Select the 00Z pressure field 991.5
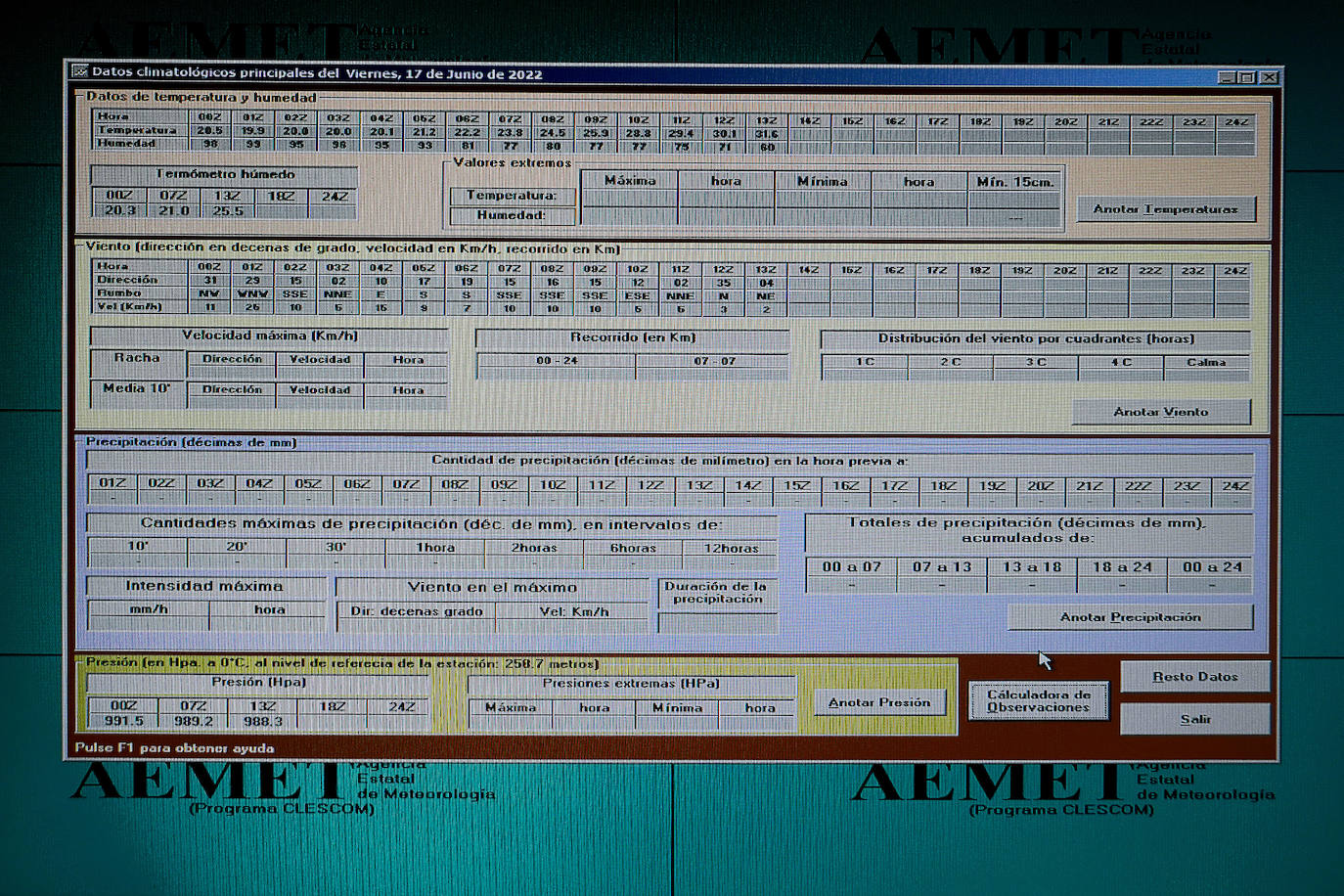1344x896 pixels. (123, 721)
